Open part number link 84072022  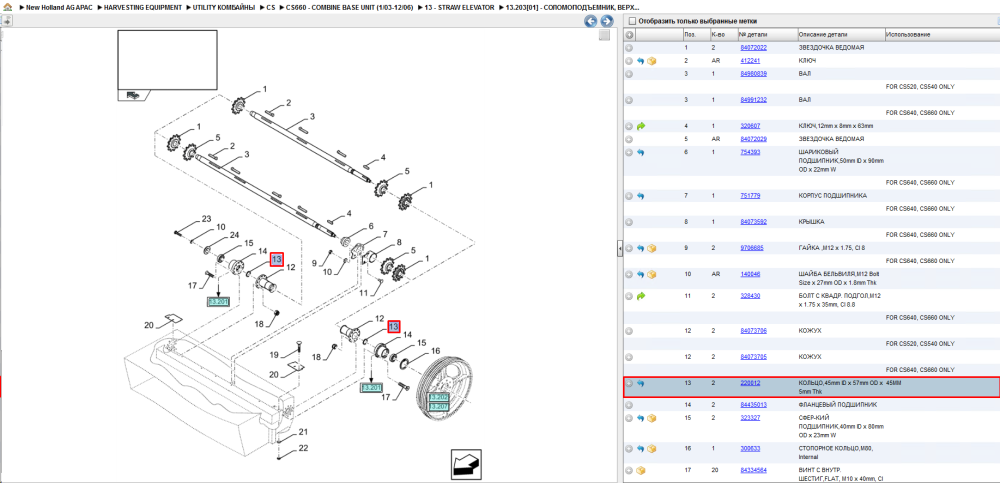[753, 48]
